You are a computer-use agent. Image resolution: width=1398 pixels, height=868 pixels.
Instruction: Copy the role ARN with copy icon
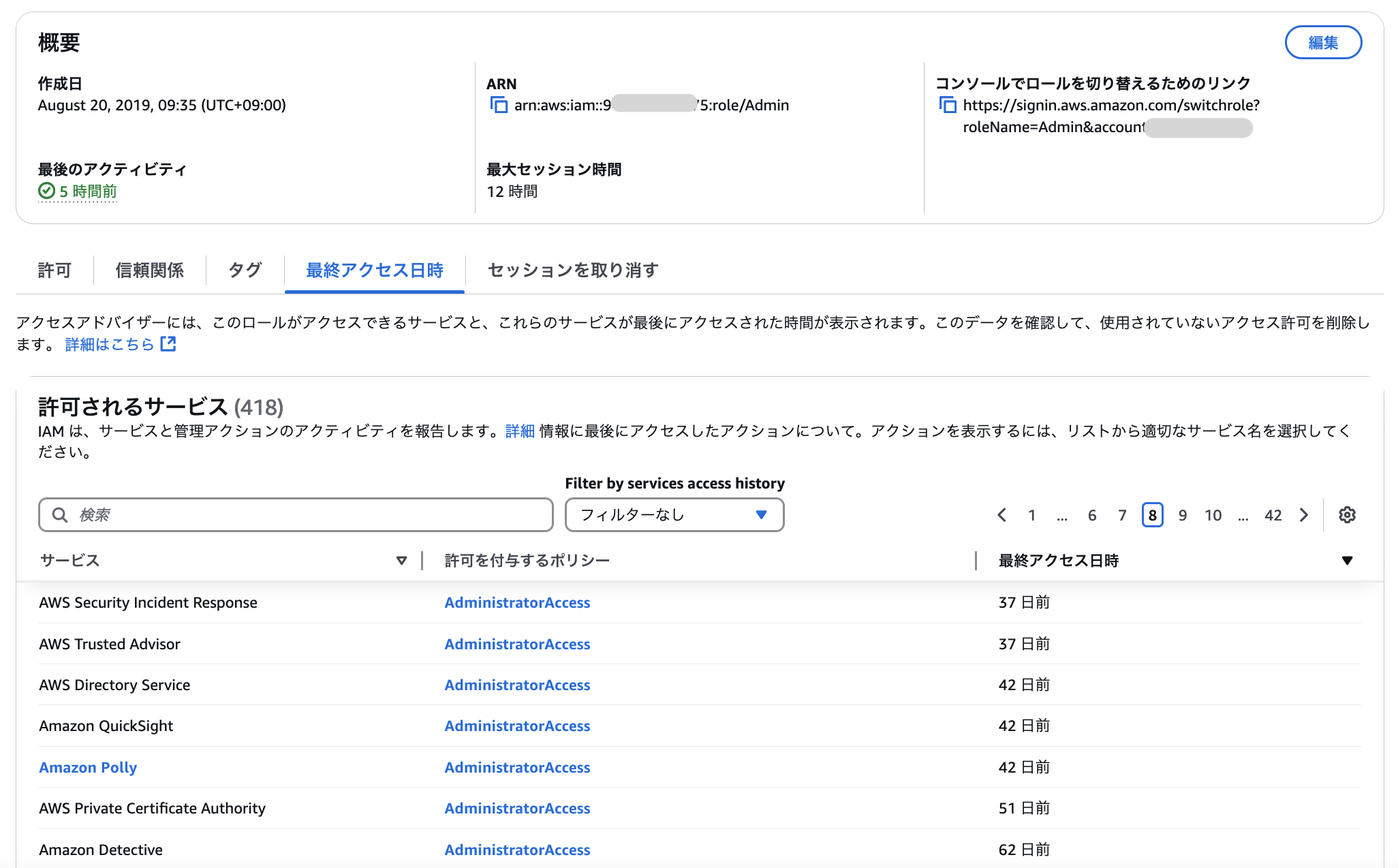coord(499,105)
